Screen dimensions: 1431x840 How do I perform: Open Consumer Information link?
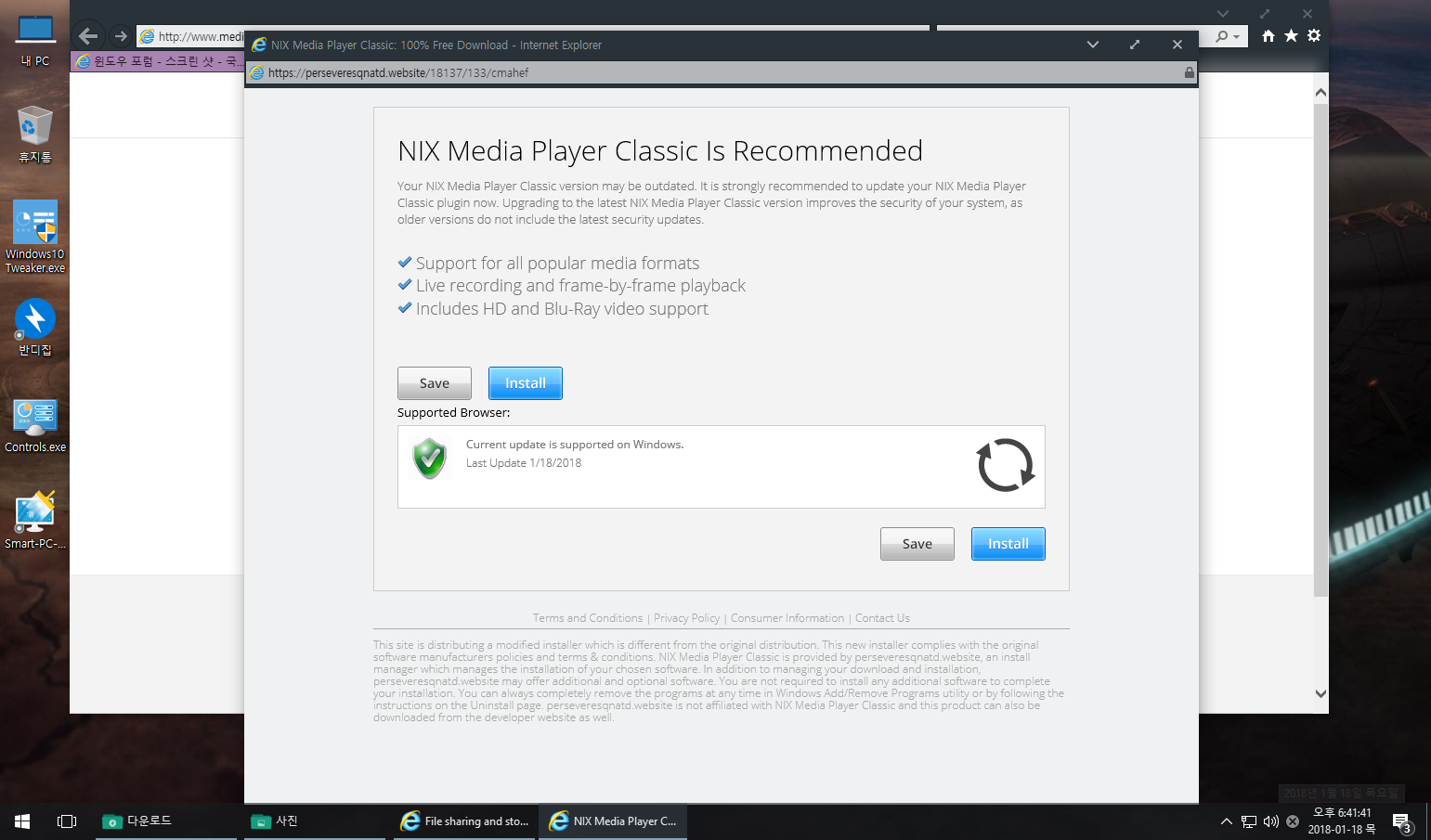point(787,618)
